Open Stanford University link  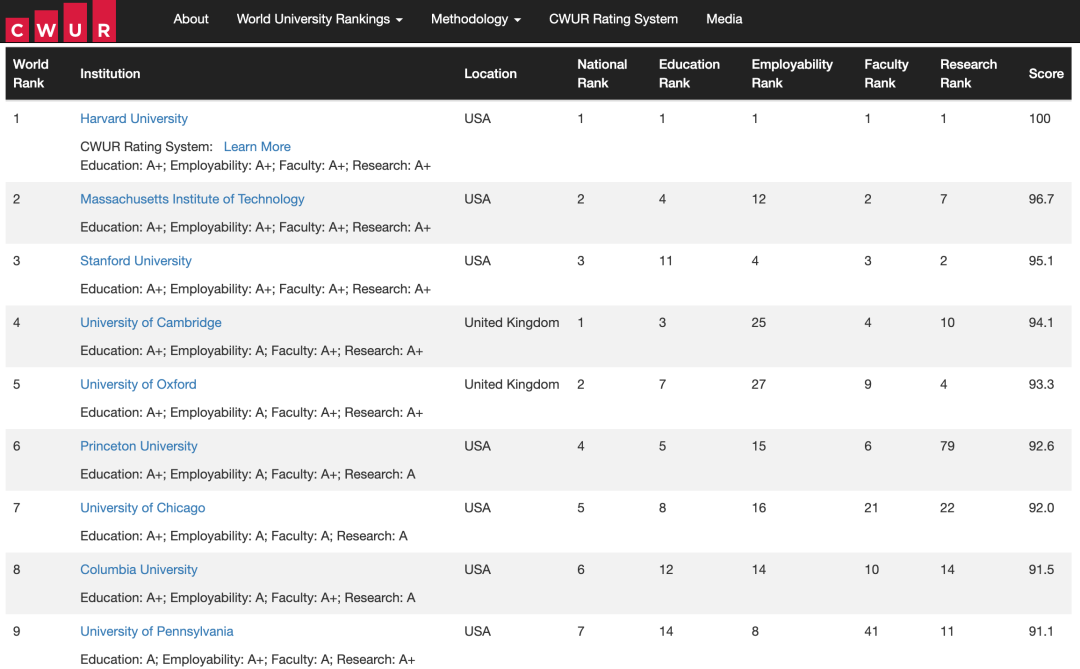(136, 261)
